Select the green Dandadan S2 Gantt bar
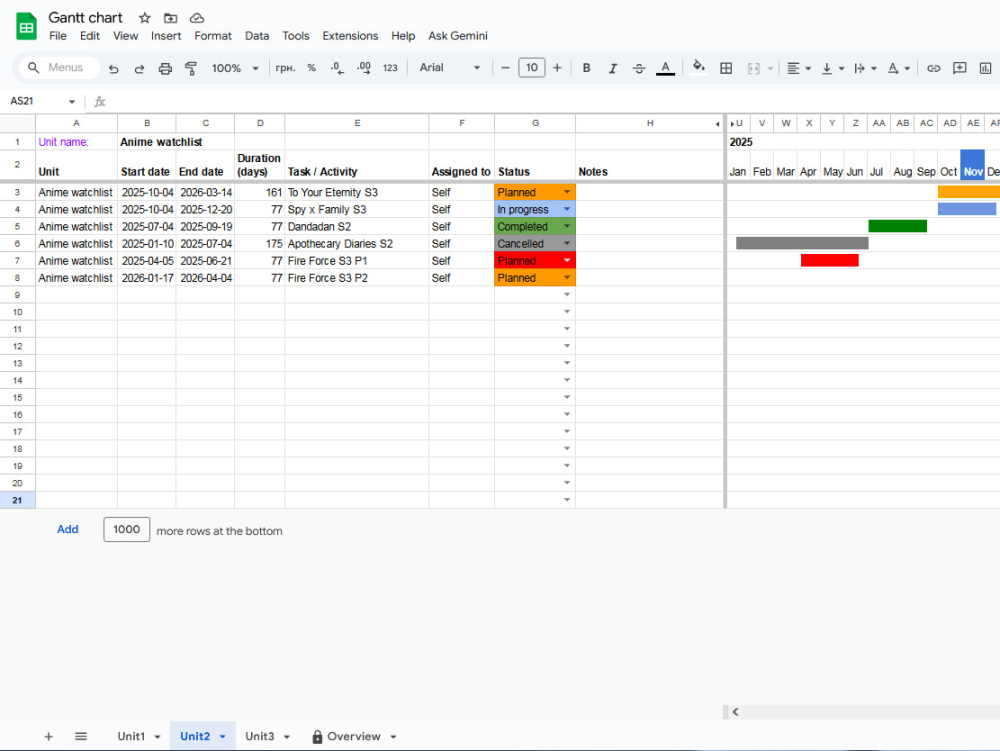The width and height of the screenshot is (1000, 751). 897,226
